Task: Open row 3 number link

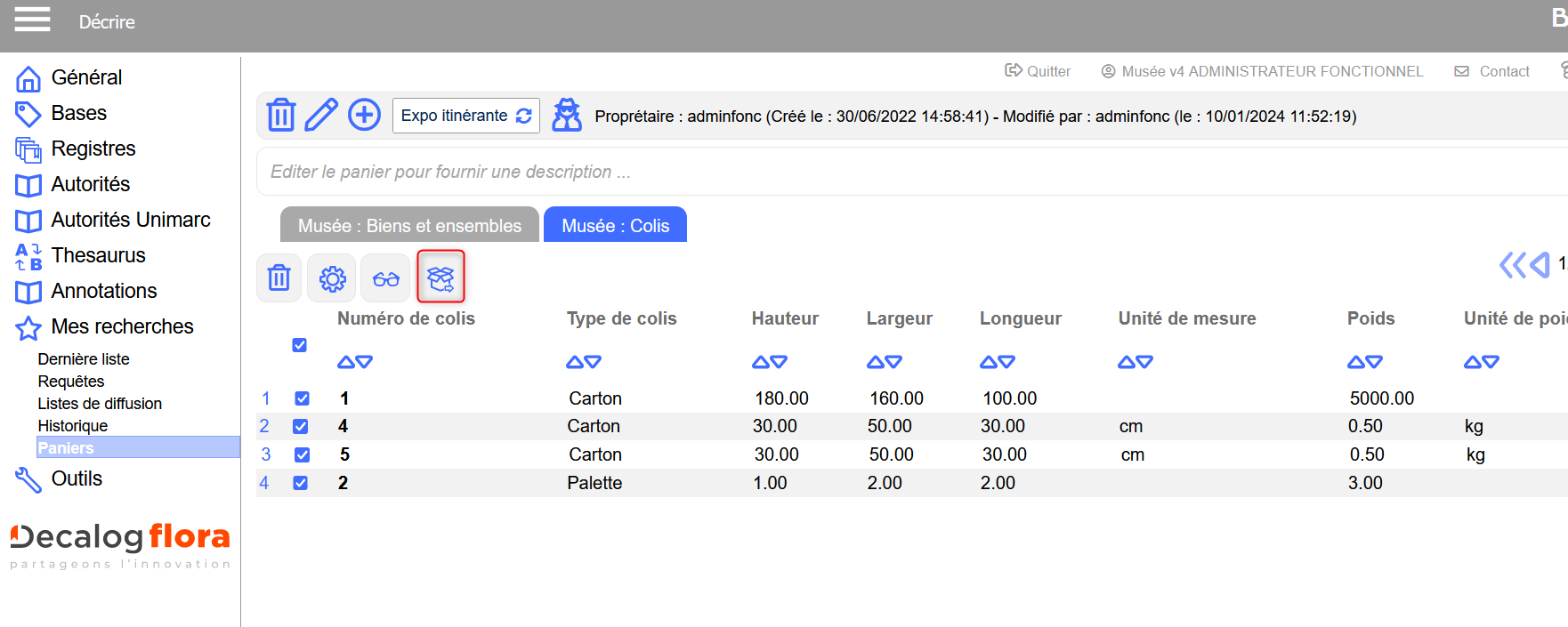Action: click(x=266, y=454)
